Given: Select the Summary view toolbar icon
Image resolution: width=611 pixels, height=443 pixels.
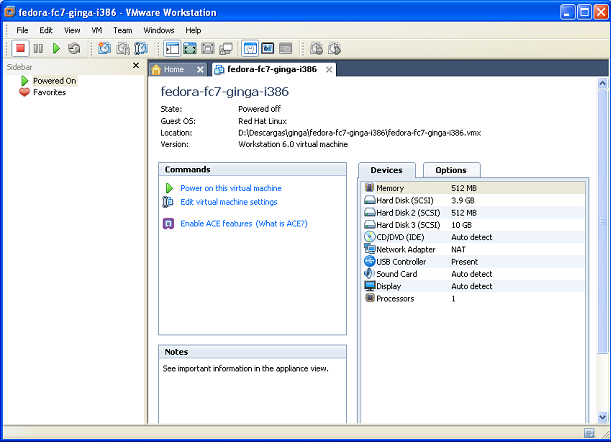Looking at the screenshot, I should pyautogui.click(x=250, y=49).
